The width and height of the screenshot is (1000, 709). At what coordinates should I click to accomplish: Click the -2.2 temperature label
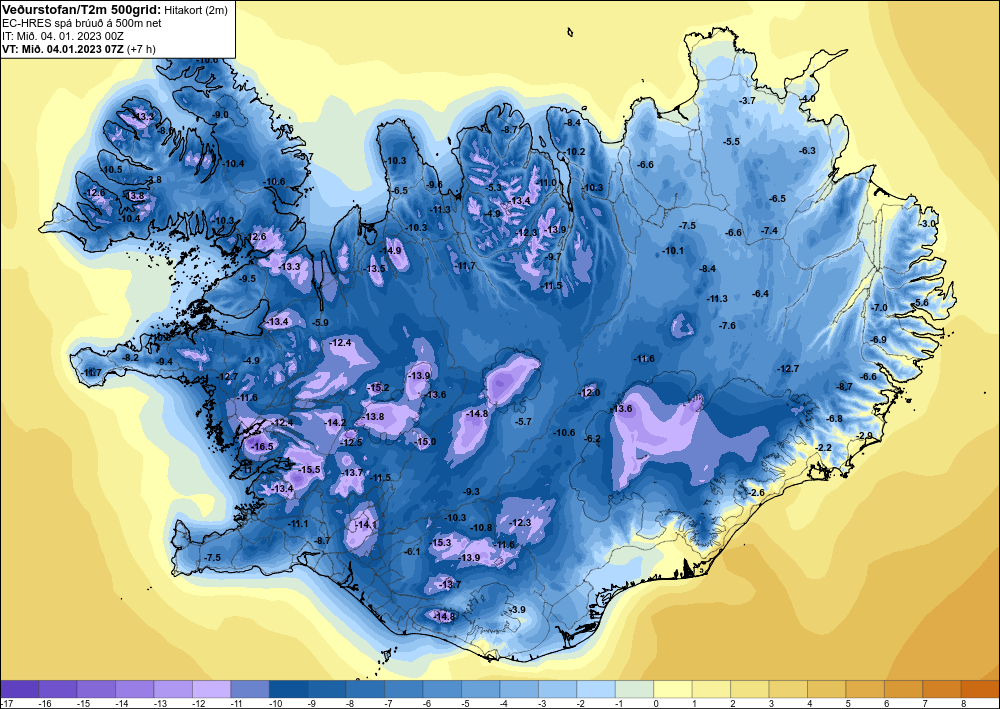(x=823, y=448)
